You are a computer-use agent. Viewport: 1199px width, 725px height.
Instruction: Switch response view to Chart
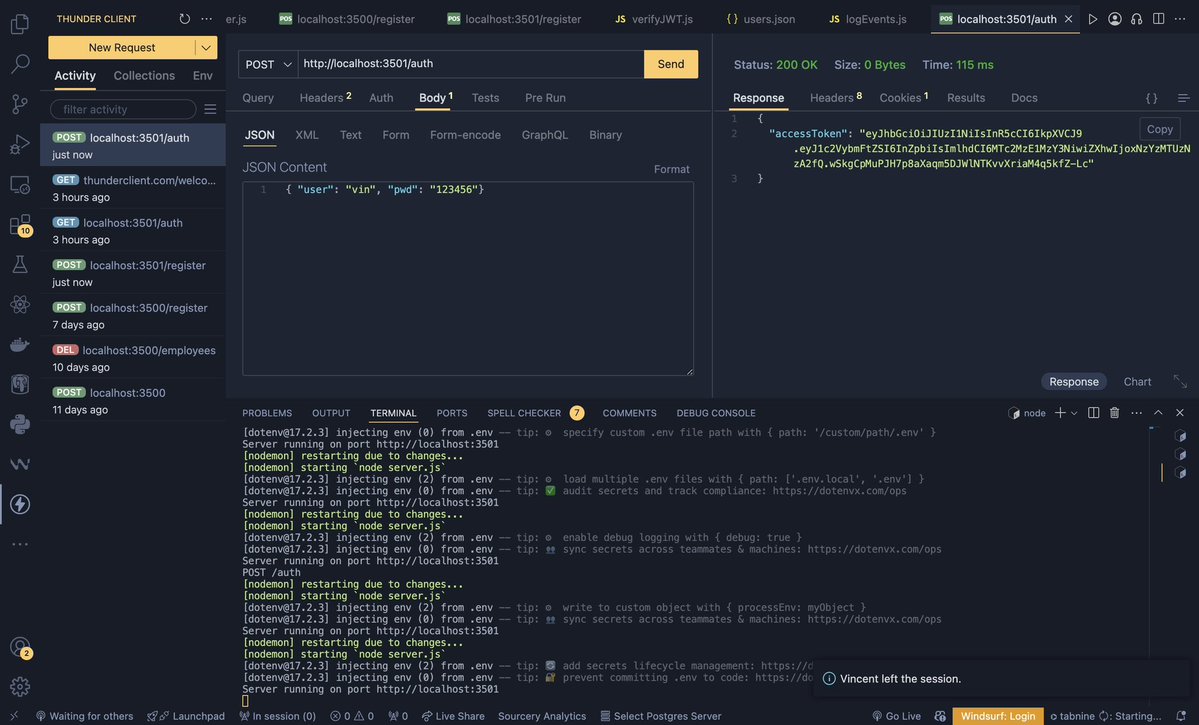click(x=1136, y=379)
